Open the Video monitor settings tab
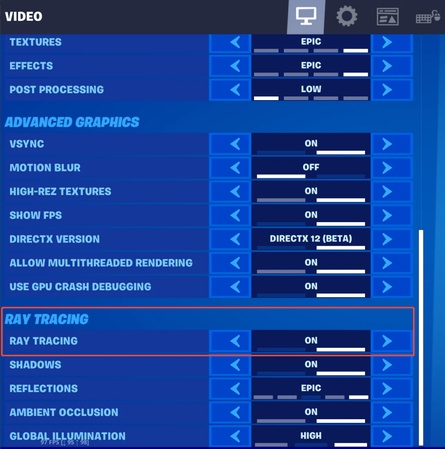This screenshot has height=449, width=445. click(306, 17)
